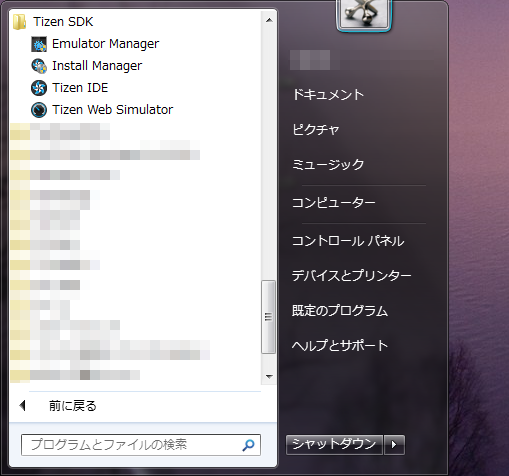Open the ピクチャ library
The height and width of the screenshot is (476, 509).
tap(316, 129)
